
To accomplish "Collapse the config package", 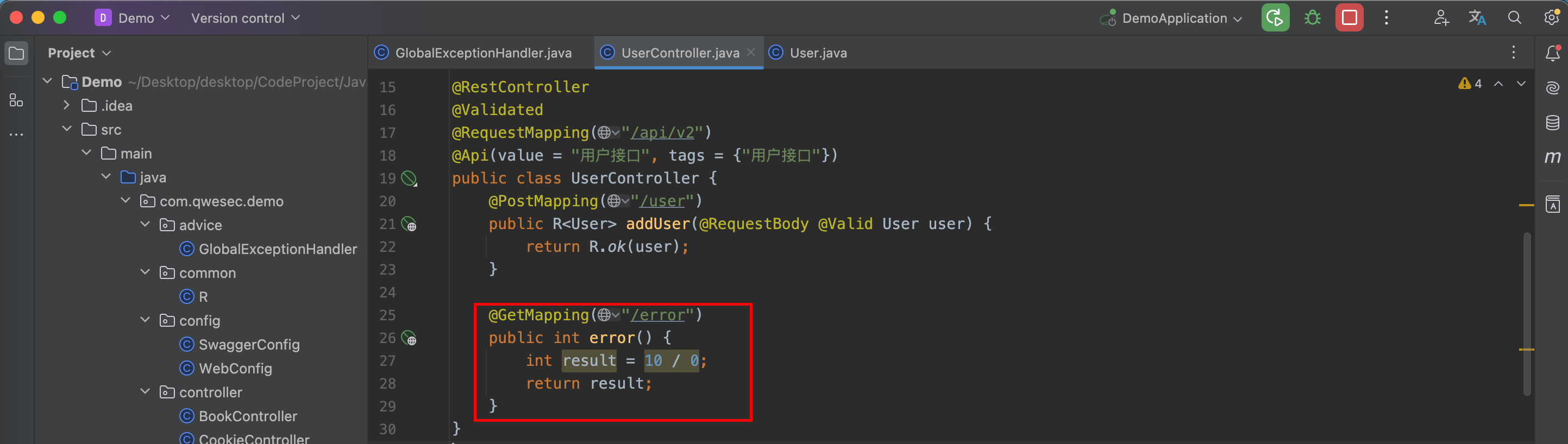I will tap(145, 320).
